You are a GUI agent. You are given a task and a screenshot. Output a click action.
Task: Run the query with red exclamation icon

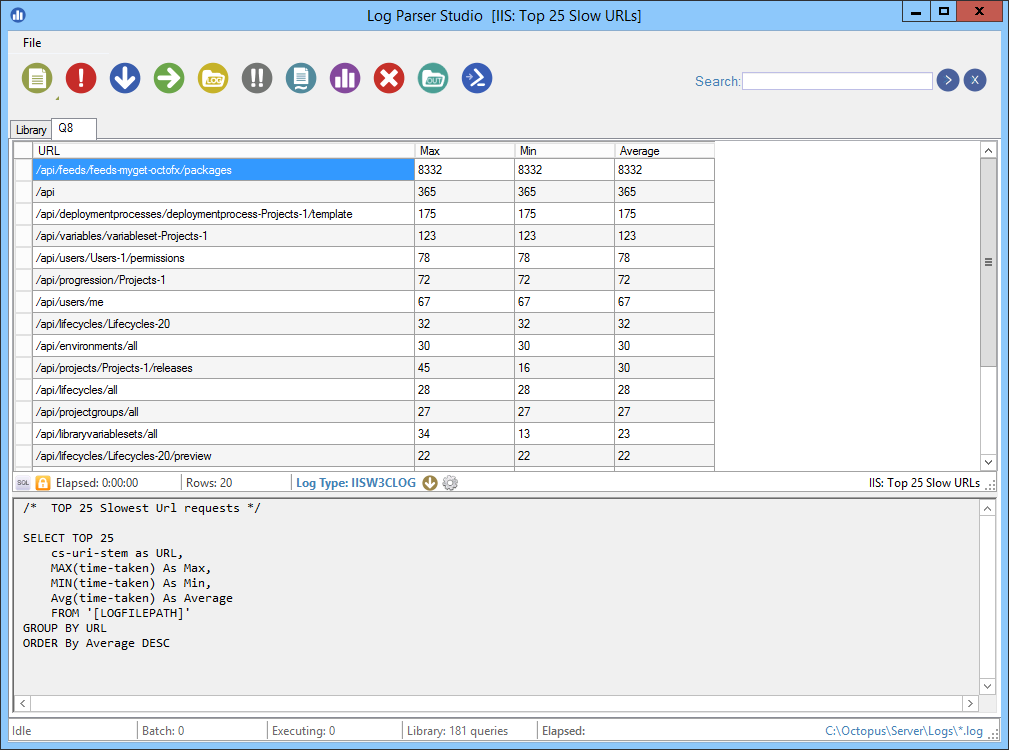coord(81,78)
